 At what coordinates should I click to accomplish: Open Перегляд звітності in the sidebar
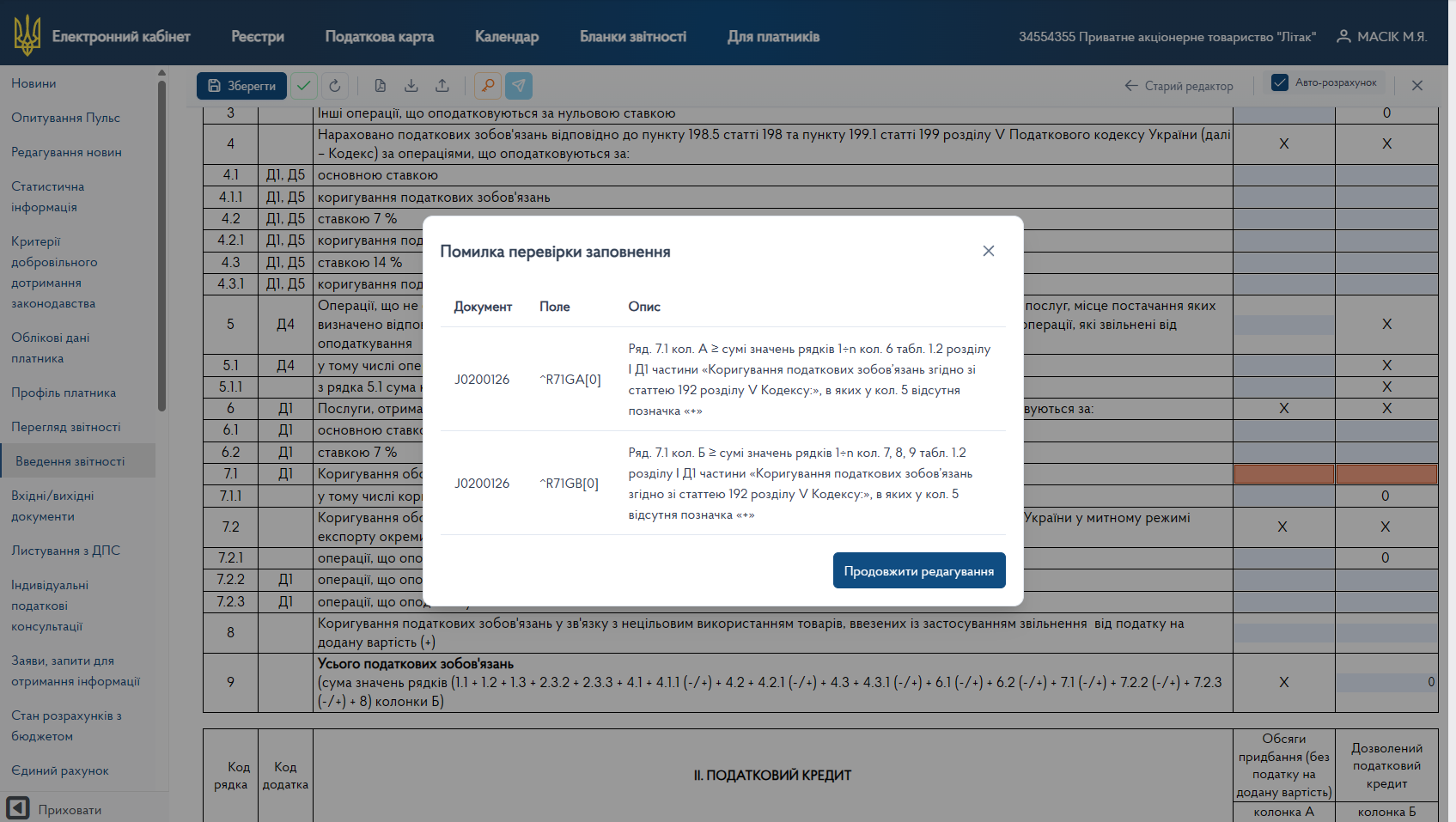tap(66, 427)
